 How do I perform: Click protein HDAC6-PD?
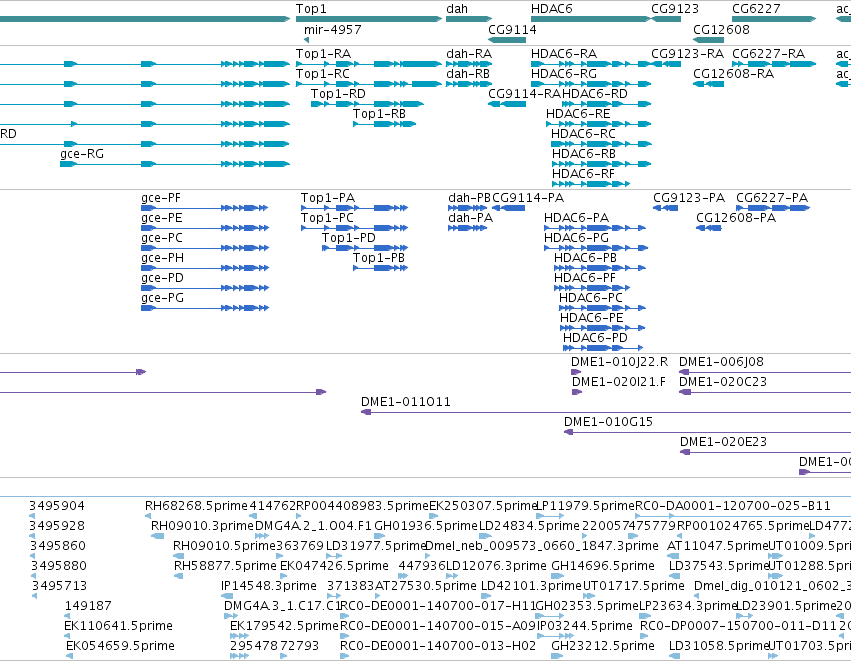pos(603,348)
